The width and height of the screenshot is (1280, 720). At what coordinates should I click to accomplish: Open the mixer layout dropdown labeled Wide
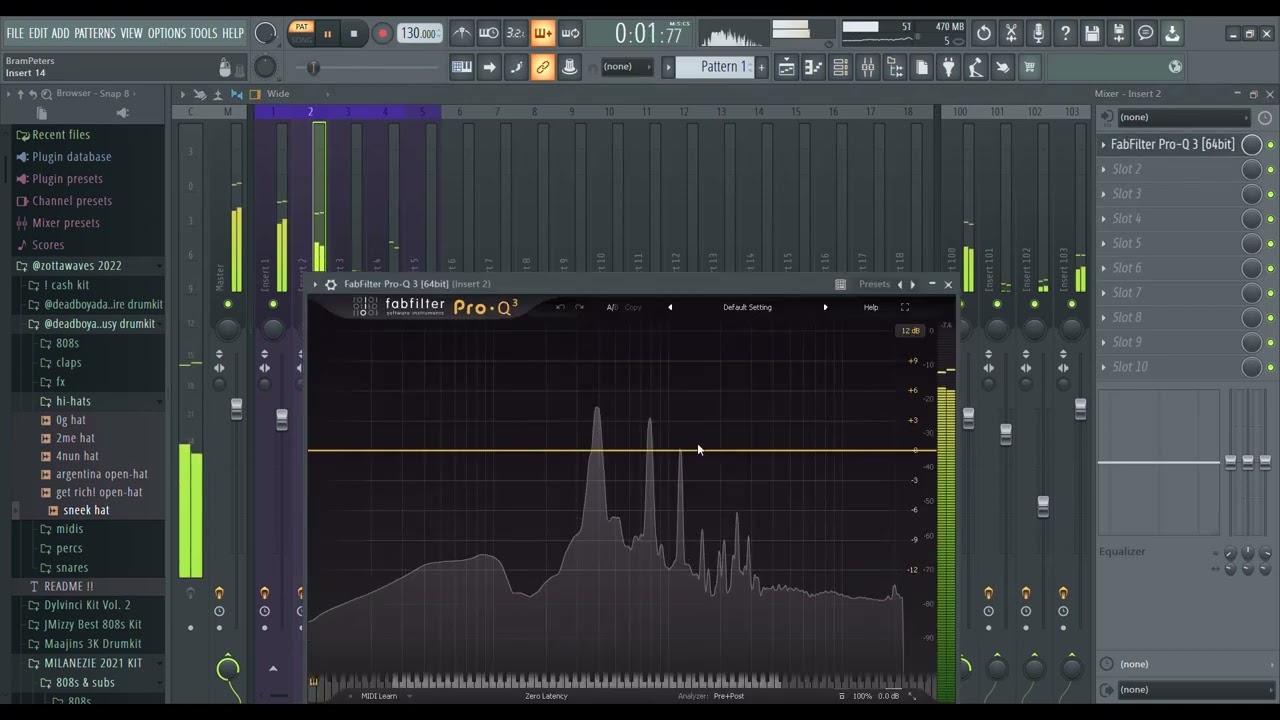coord(278,94)
